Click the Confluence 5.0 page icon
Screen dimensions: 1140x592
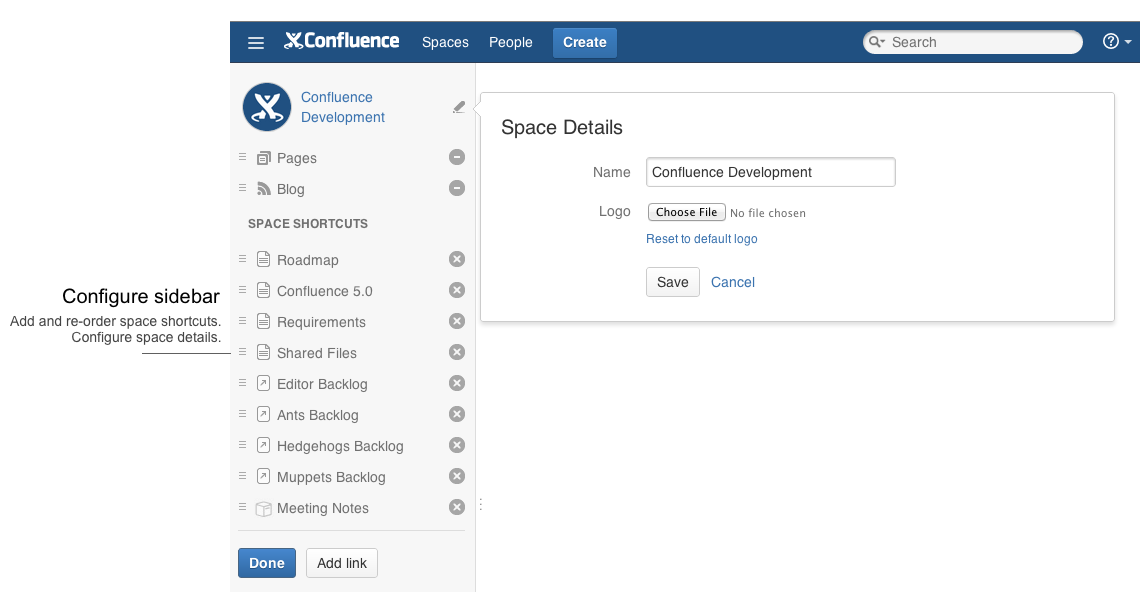pyautogui.click(x=264, y=290)
